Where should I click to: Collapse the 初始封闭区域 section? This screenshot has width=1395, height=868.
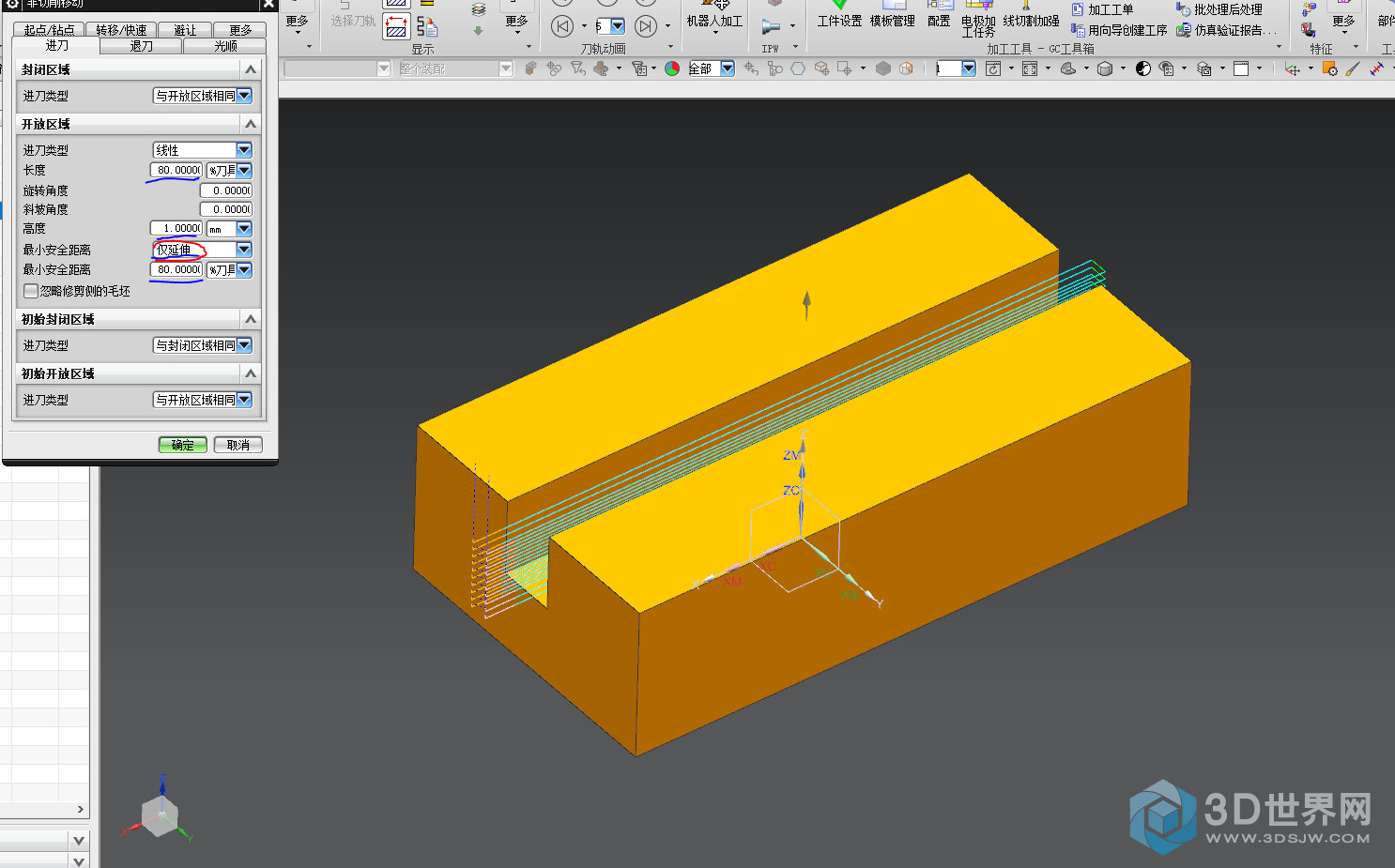251,319
